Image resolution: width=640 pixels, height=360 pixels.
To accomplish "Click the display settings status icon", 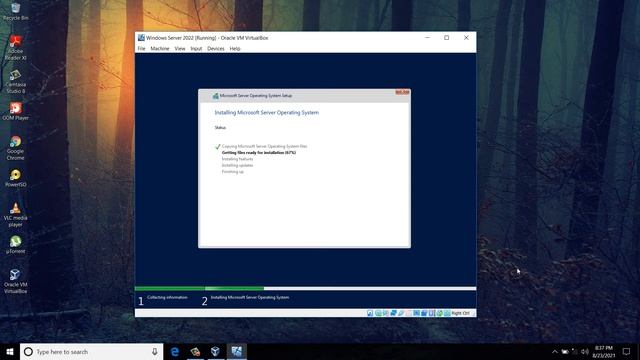I will point(416,313).
